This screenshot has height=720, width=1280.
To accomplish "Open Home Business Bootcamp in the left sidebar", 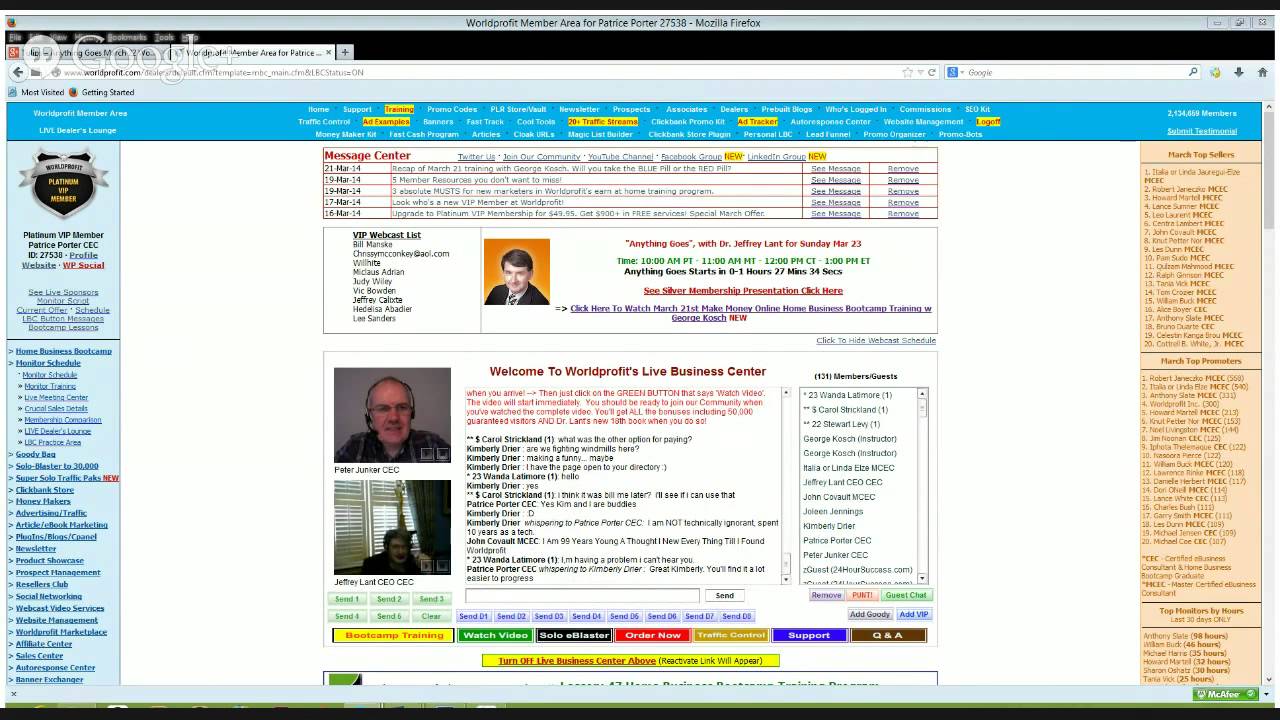I will (63, 351).
